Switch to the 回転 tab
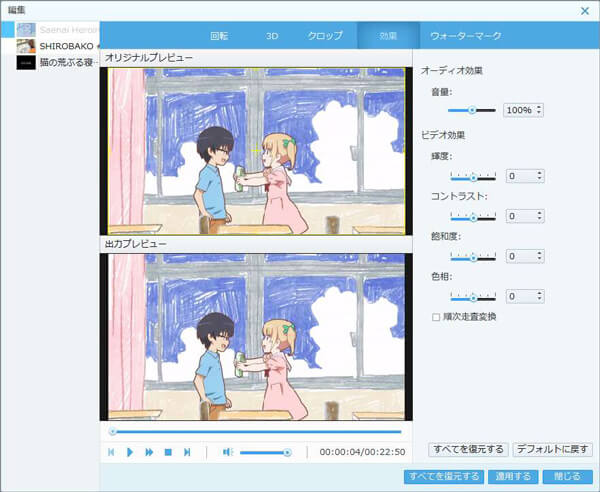Screen dimensions: 600x492 [219, 36]
